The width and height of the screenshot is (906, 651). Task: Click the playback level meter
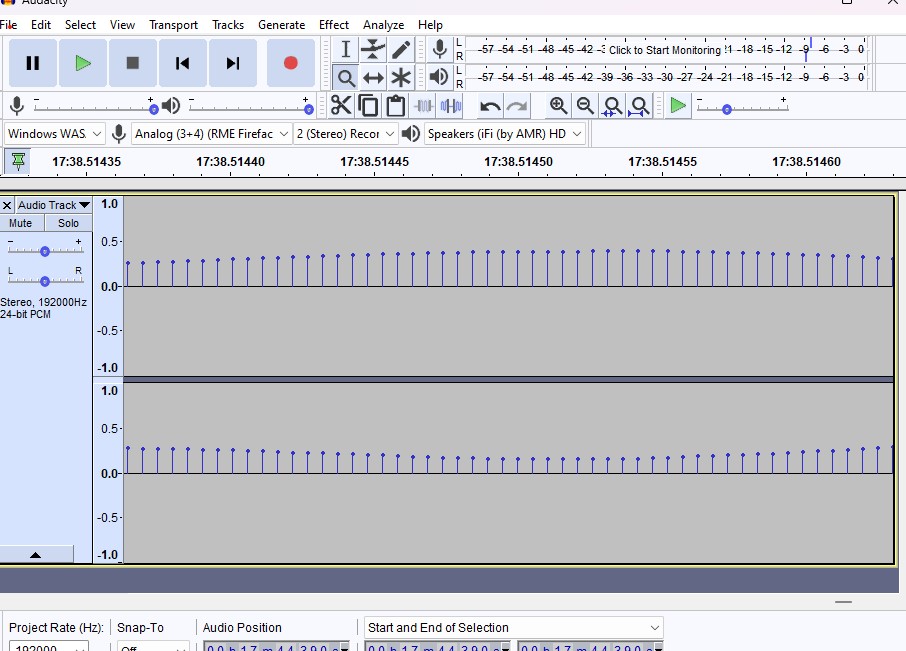click(667, 77)
